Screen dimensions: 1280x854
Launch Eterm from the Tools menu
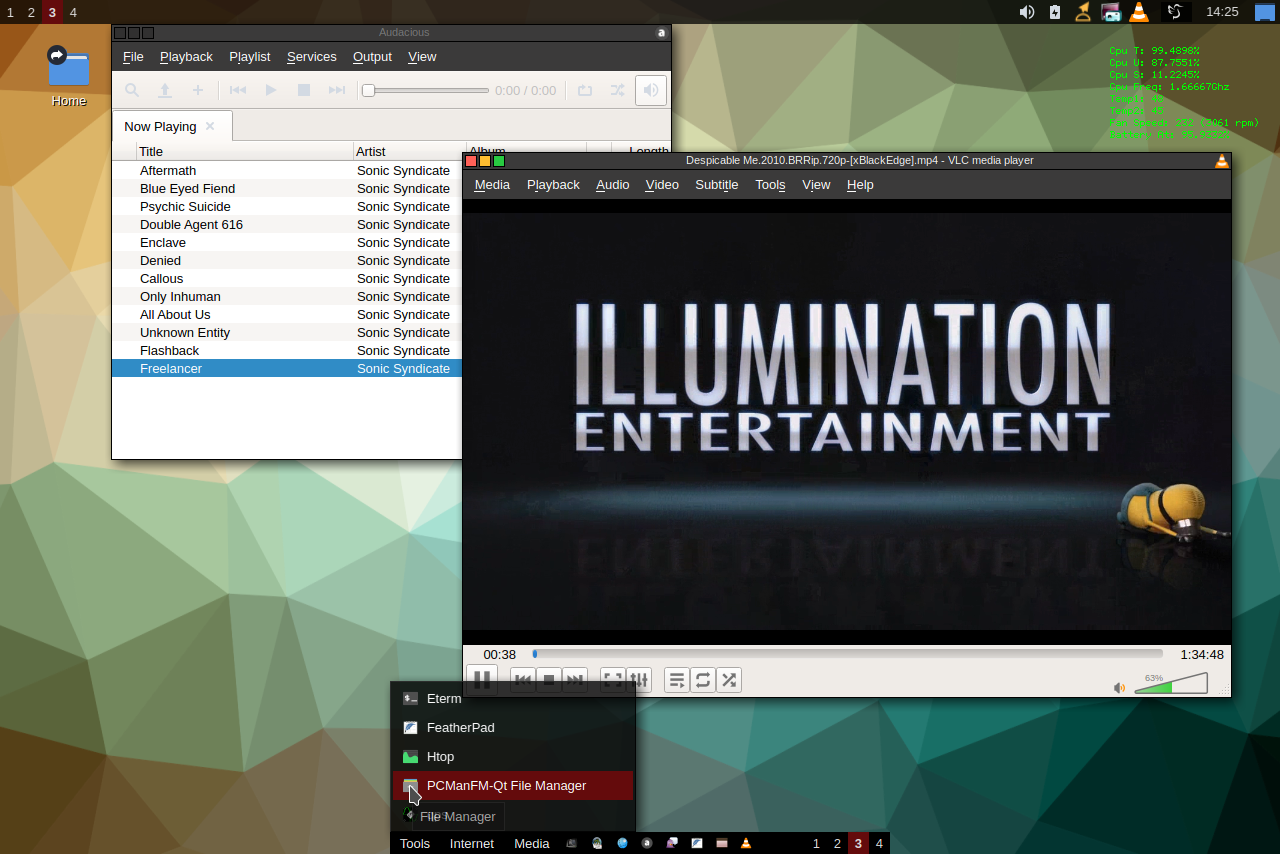513,699
